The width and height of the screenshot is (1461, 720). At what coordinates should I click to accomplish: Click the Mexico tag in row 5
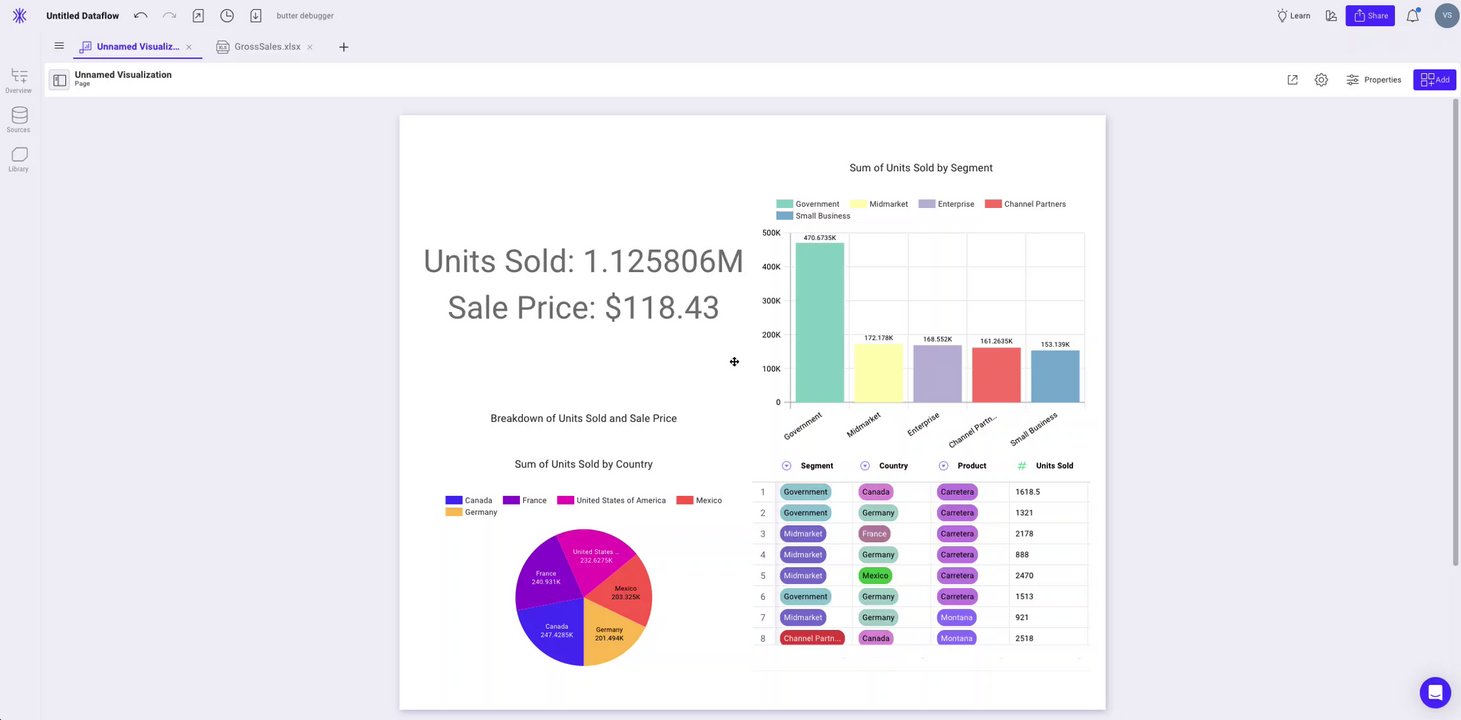click(875, 576)
